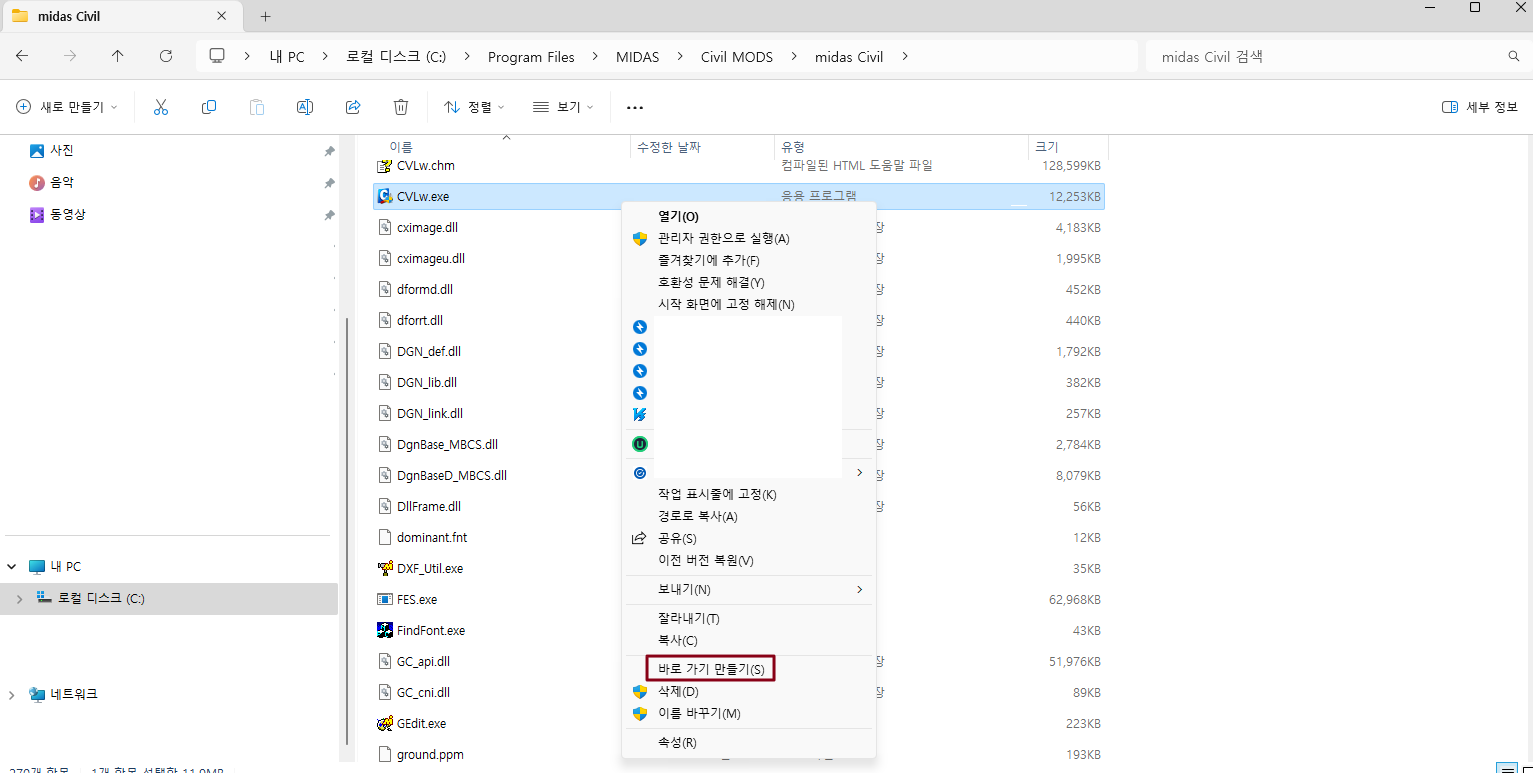Image resolution: width=1533 pixels, height=773 pixels.
Task: Click the PC monitor icon in the address bar
Action: [217, 56]
